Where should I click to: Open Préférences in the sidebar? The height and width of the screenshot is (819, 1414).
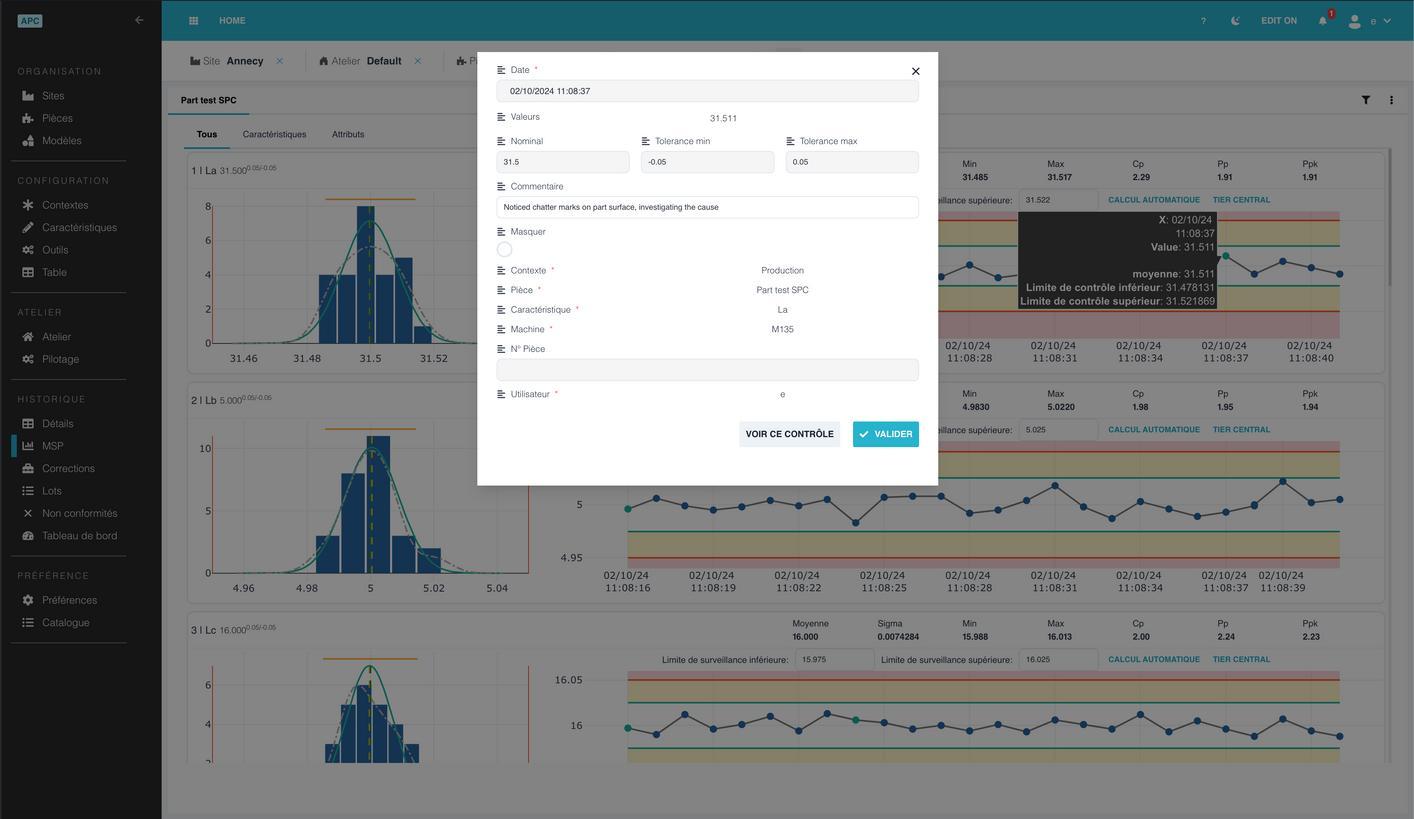point(69,600)
